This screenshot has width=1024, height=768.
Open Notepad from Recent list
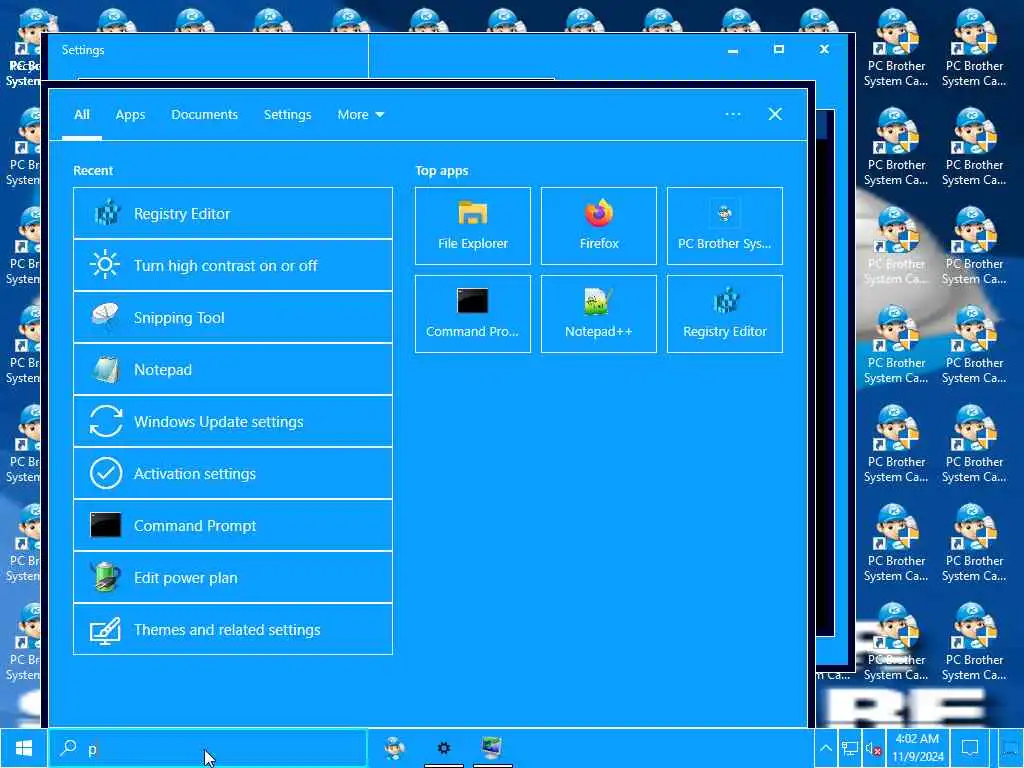(232, 370)
